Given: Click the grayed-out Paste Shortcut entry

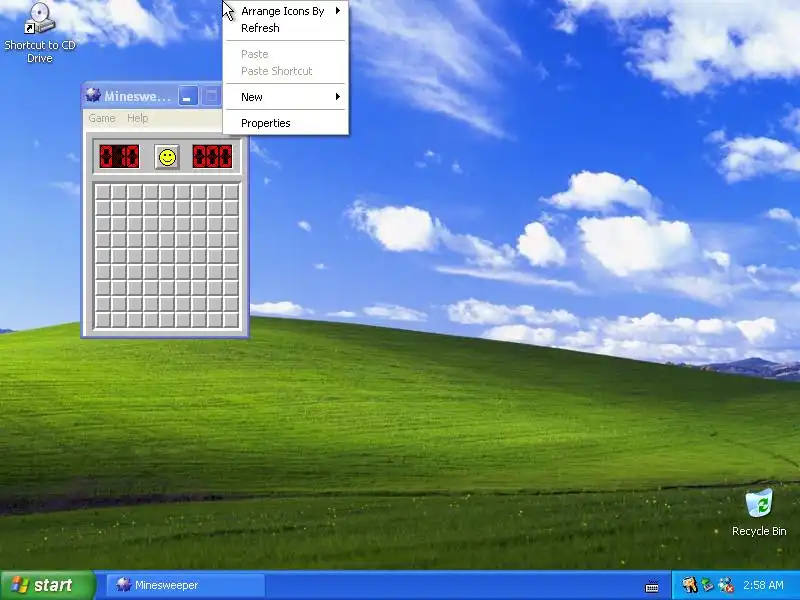Looking at the screenshot, I should (x=286, y=71).
